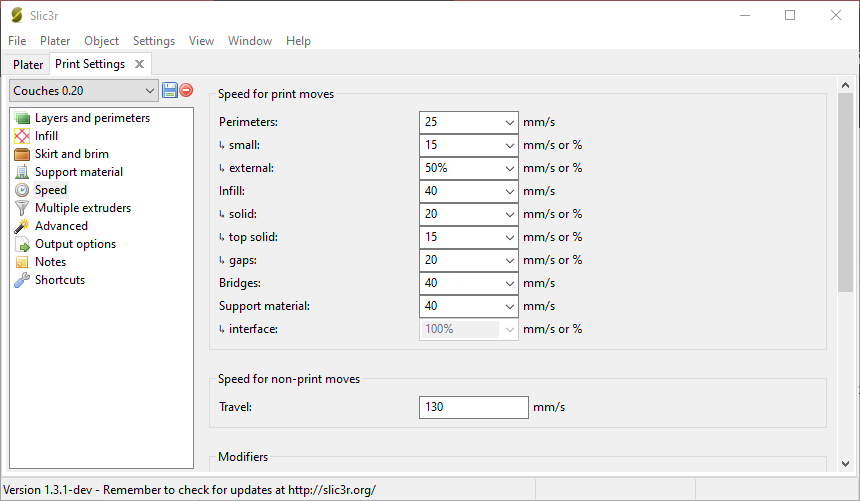Image resolution: width=860 pixels, height=501 pixels.
Task: Open the Help menu
Action: coord(298,41)
